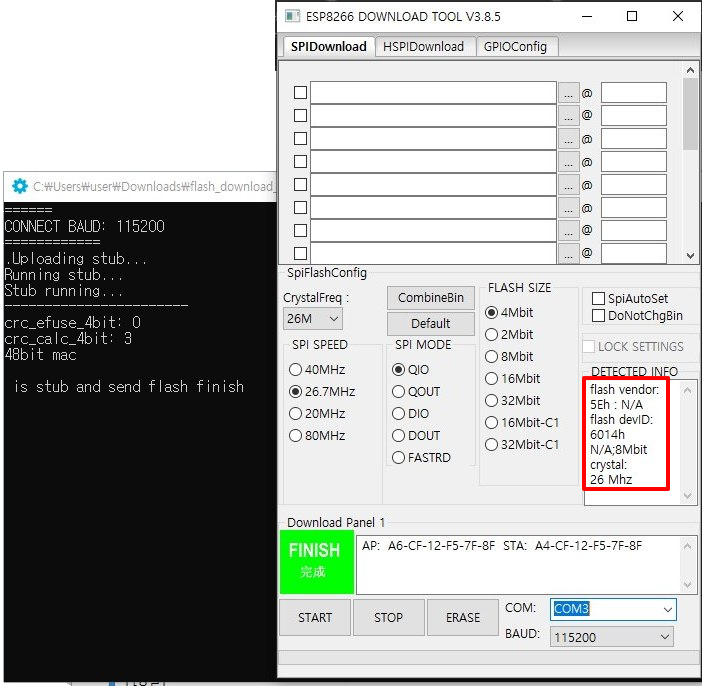Choose 32Mbit-C1 flash size

pos(522,444)
